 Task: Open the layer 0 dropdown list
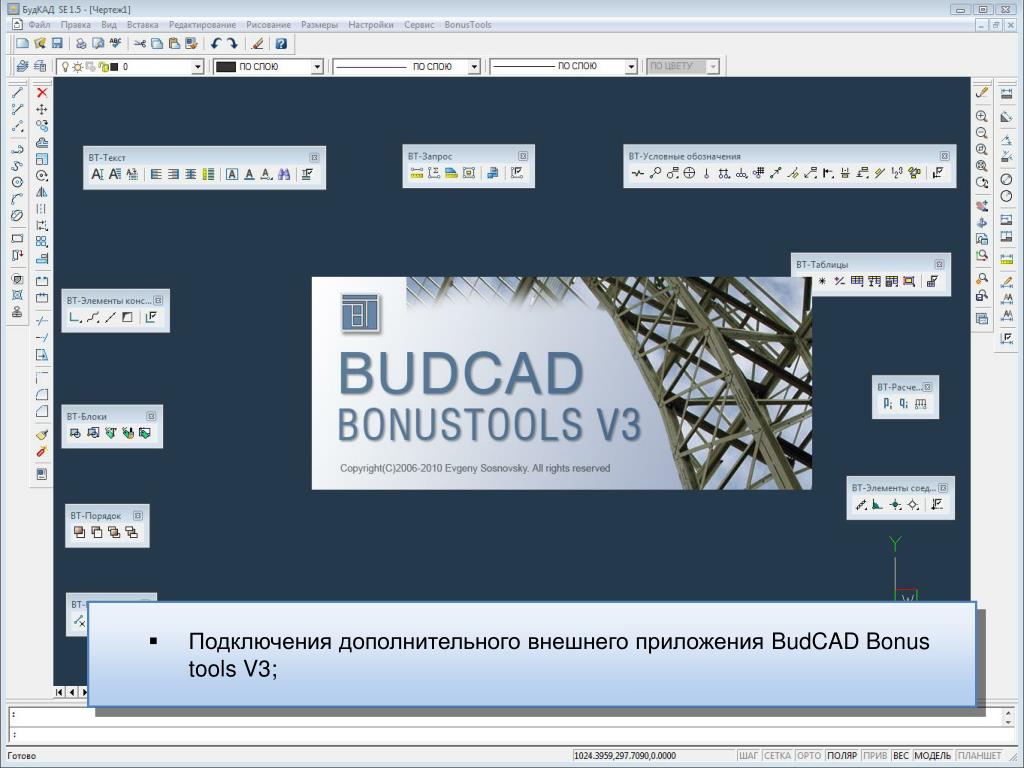(x=197, y=67)
